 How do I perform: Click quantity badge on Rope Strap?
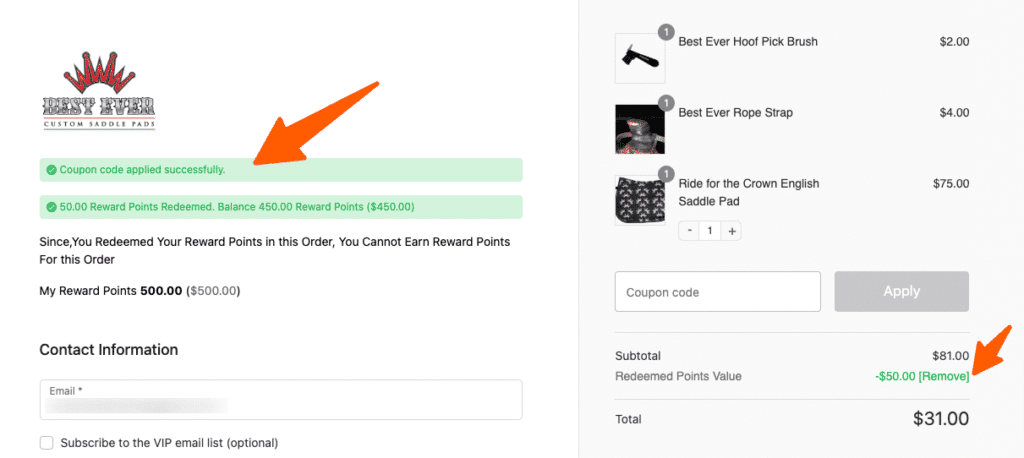665,102
